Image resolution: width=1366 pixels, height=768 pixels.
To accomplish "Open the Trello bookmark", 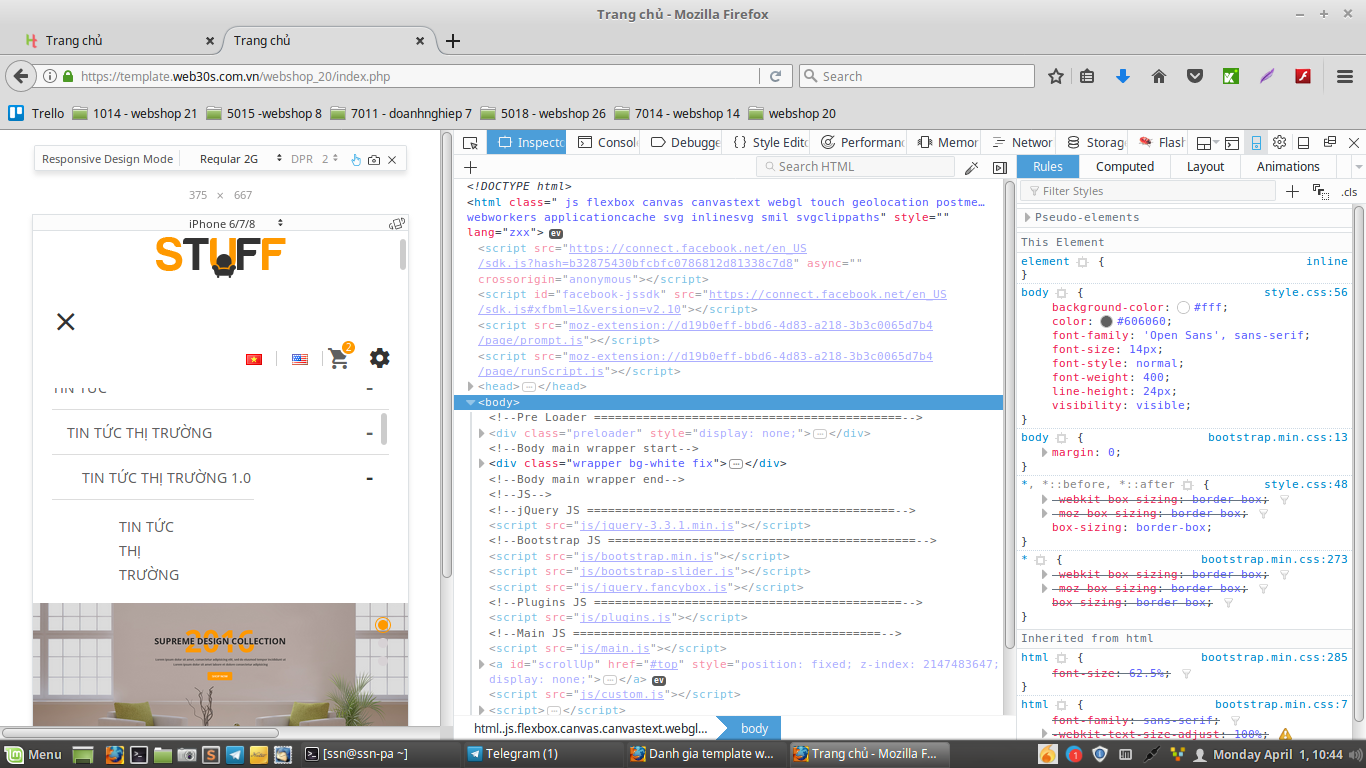I will click(36, 113).
